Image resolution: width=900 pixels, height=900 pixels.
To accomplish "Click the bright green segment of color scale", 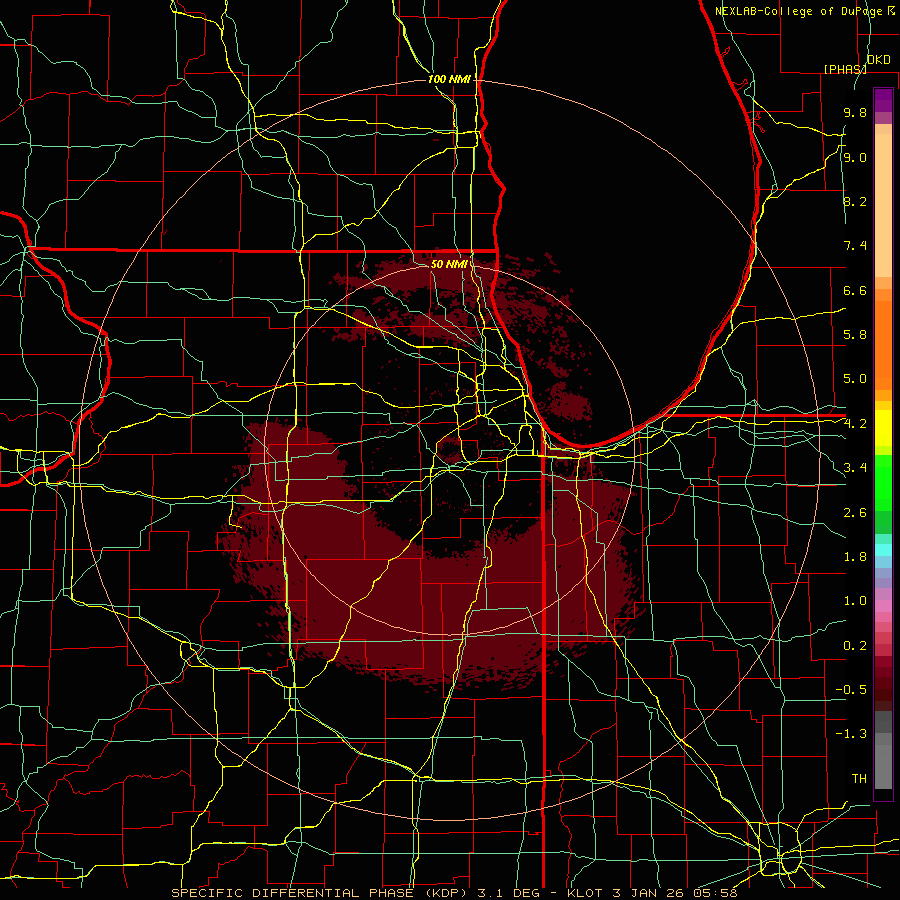I will point(883,484).
